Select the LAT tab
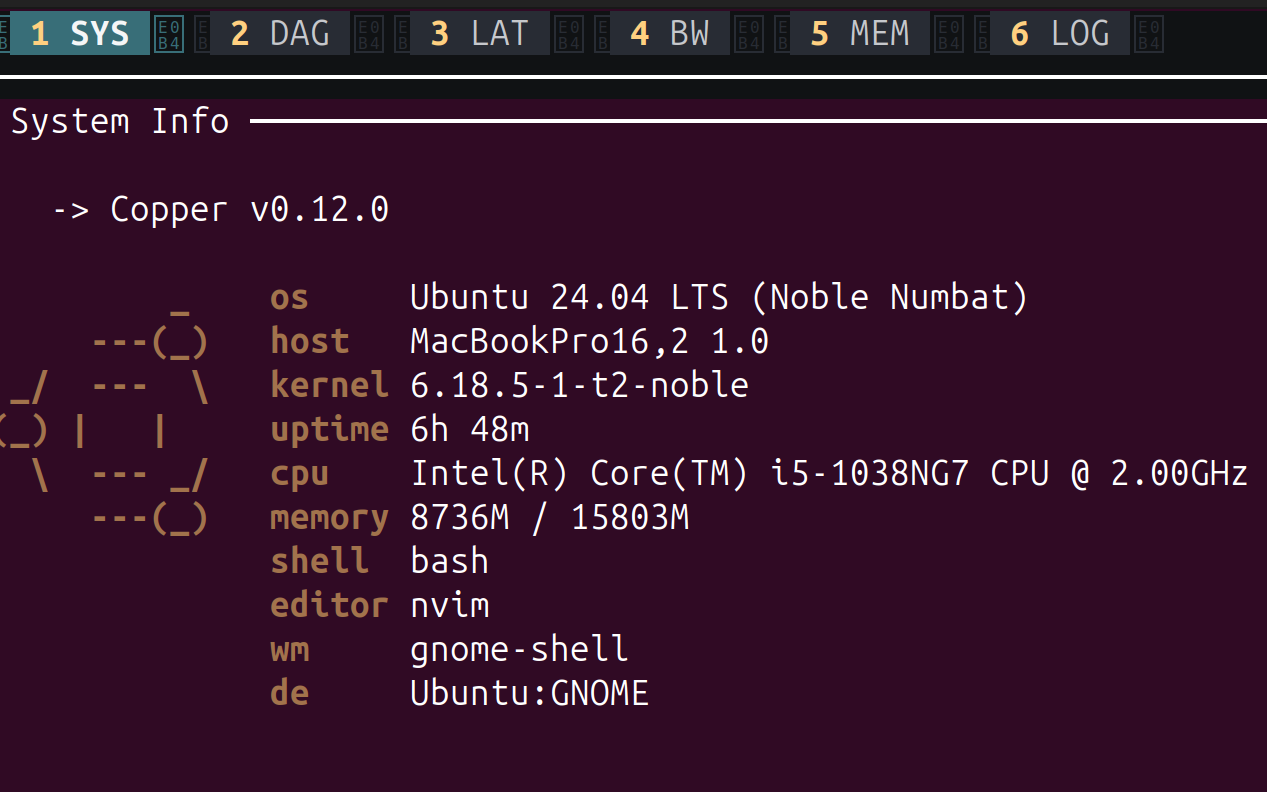The width and height of the screenshot is (1267, 792). tap(480, 33)
